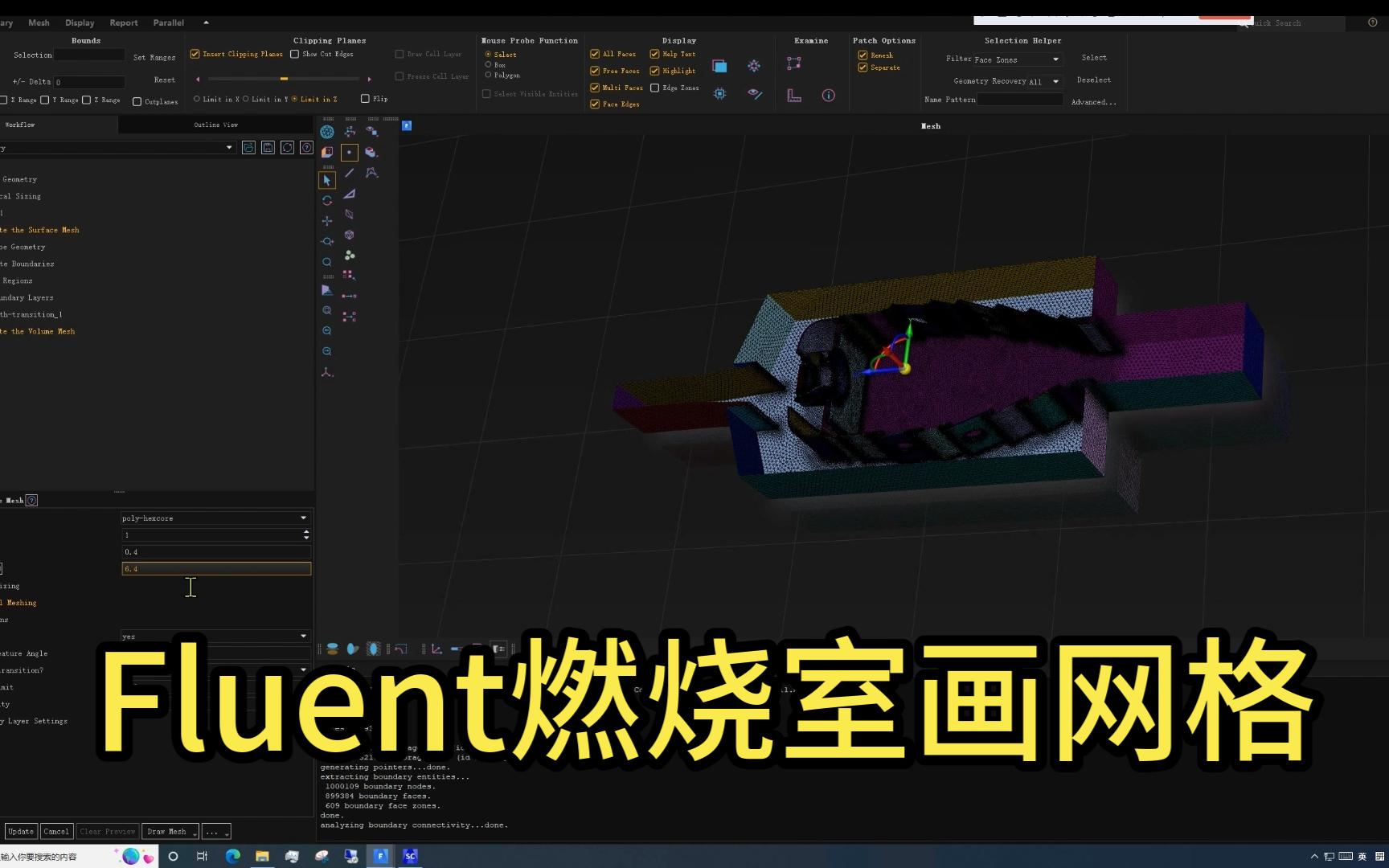Viewport: 1389px width, 868px height.
Task: Select the triangle face selection filter
Action: pyautogui.click(x=350, y=194)
